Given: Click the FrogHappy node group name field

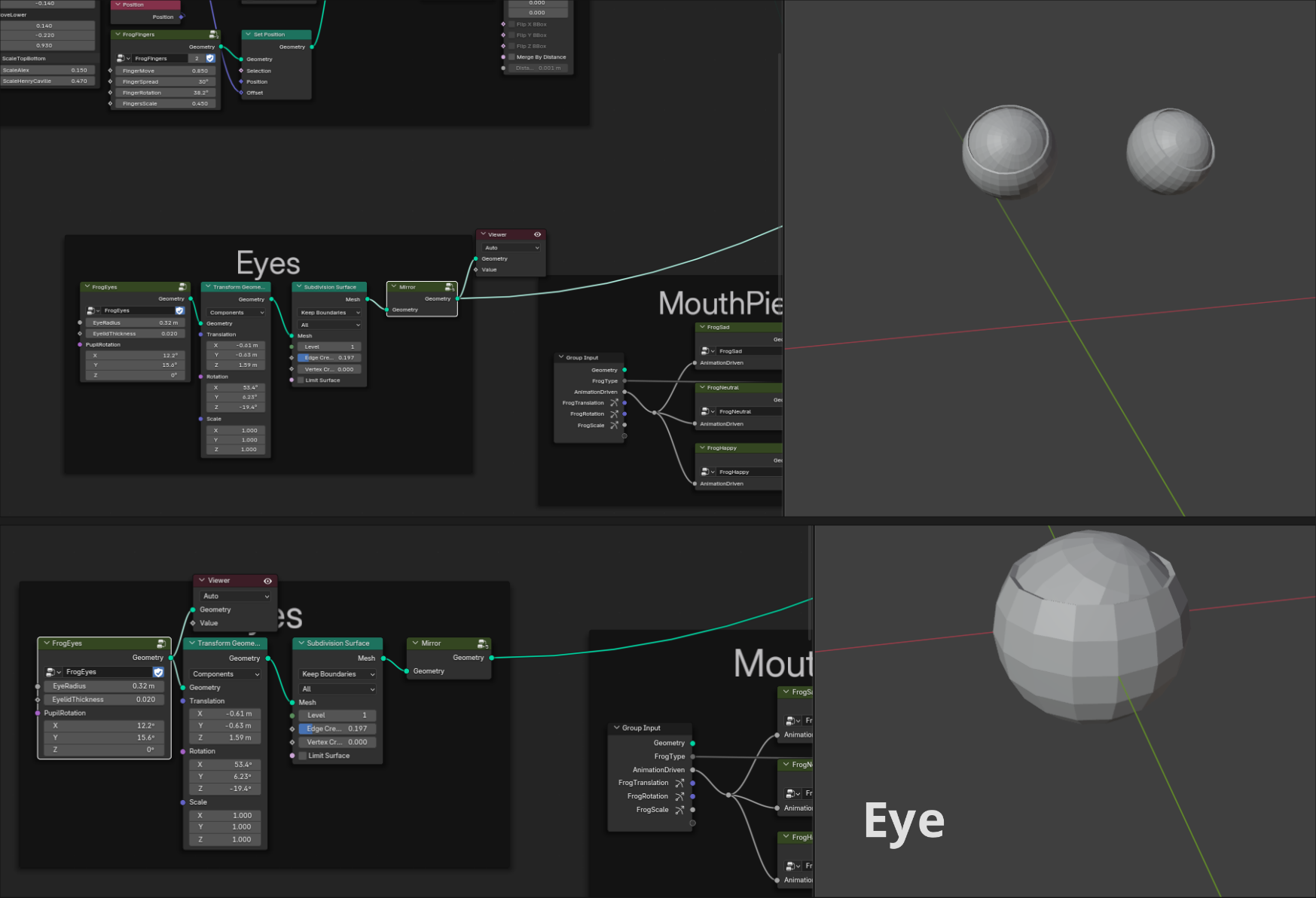Looking at the screenshot, I should (x=750, y=472).
